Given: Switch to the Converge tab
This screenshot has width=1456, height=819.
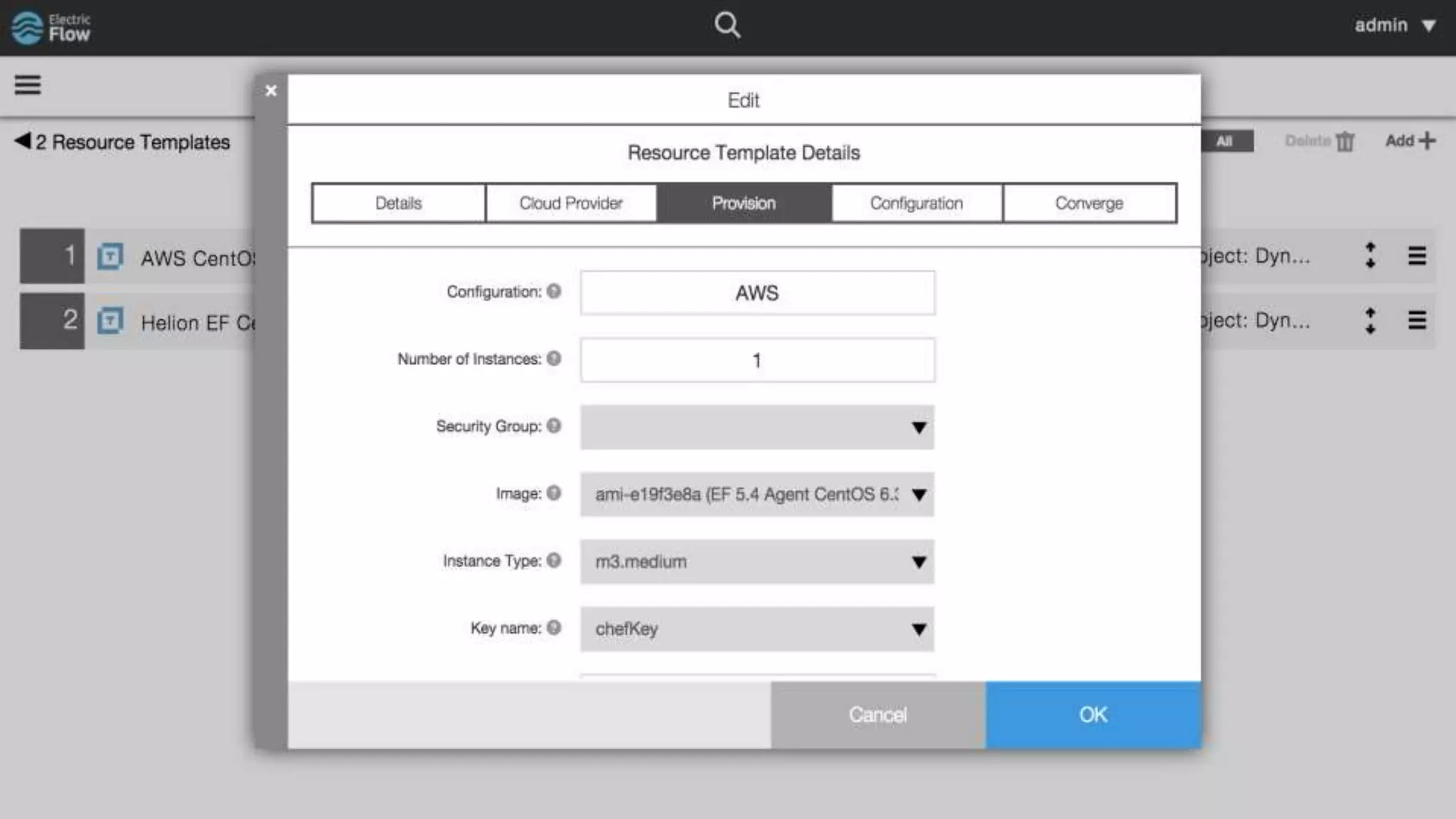Looking at the screenshot, I should coord(1089,203).
